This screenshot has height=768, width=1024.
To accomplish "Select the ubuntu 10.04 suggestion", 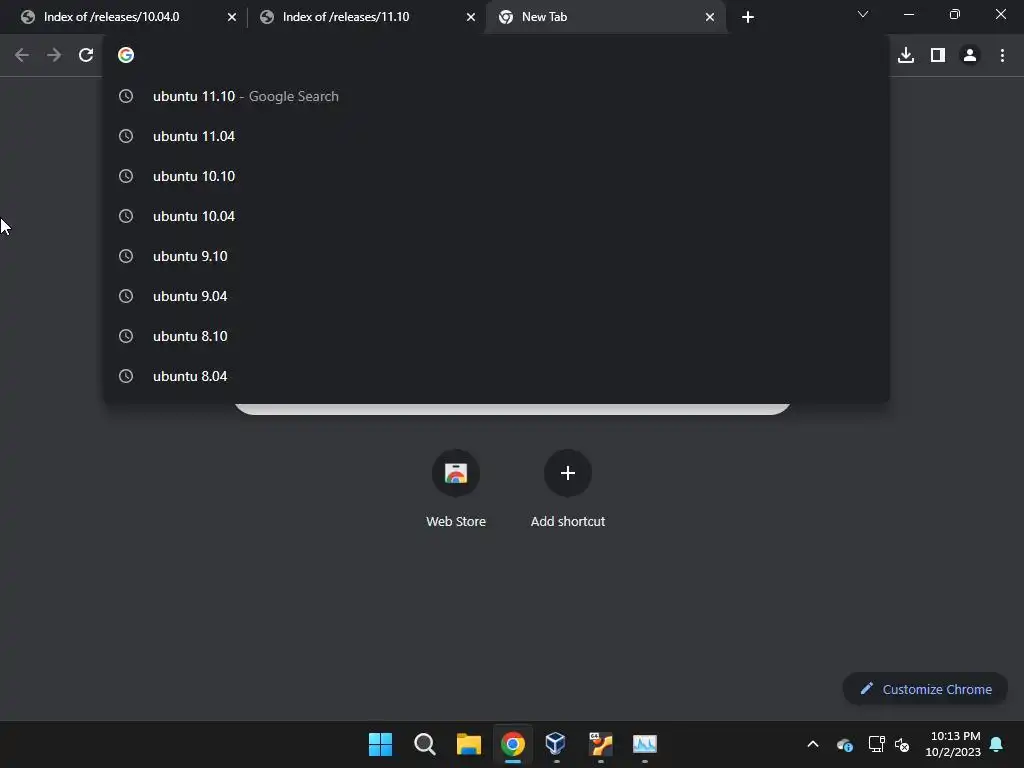I will tap(496, 216).
